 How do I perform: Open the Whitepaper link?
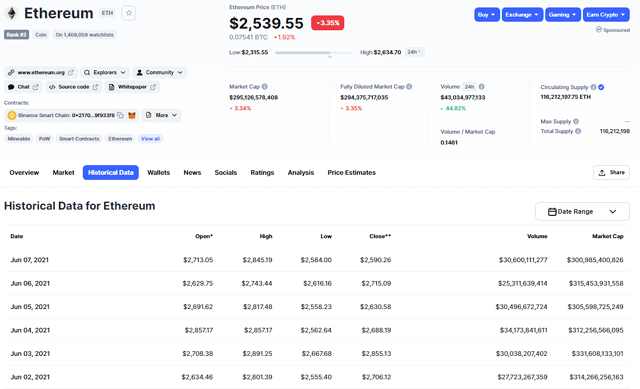[132, 87]
